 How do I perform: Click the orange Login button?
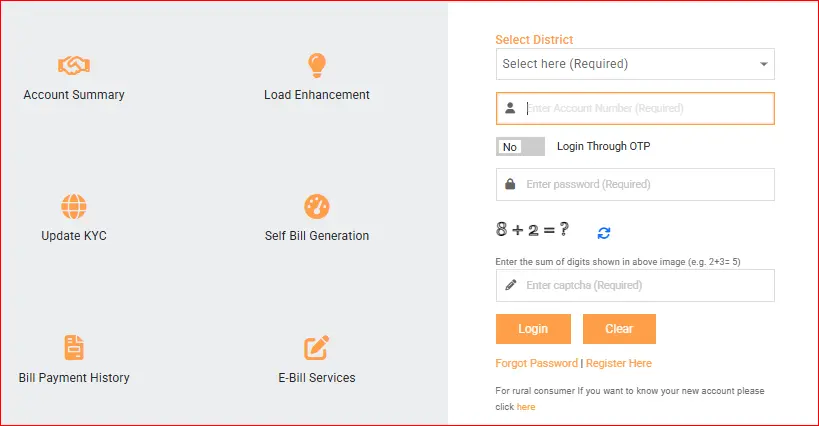(x=533, y=329)
